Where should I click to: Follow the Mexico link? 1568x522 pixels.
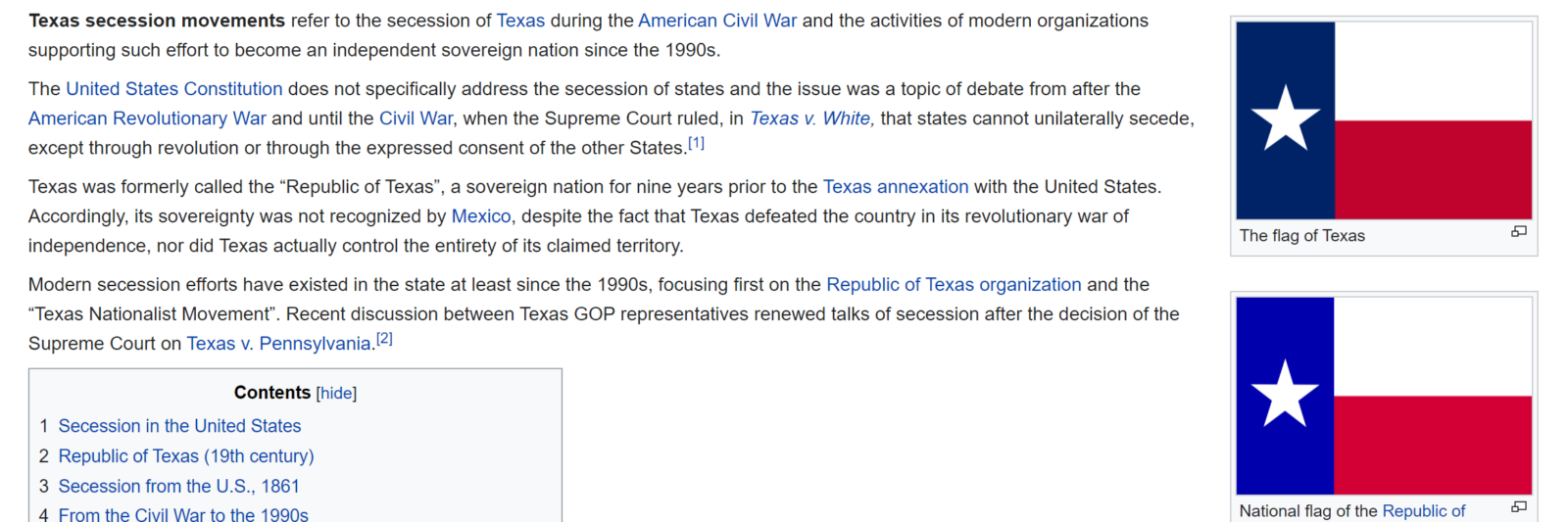point(481,216)
